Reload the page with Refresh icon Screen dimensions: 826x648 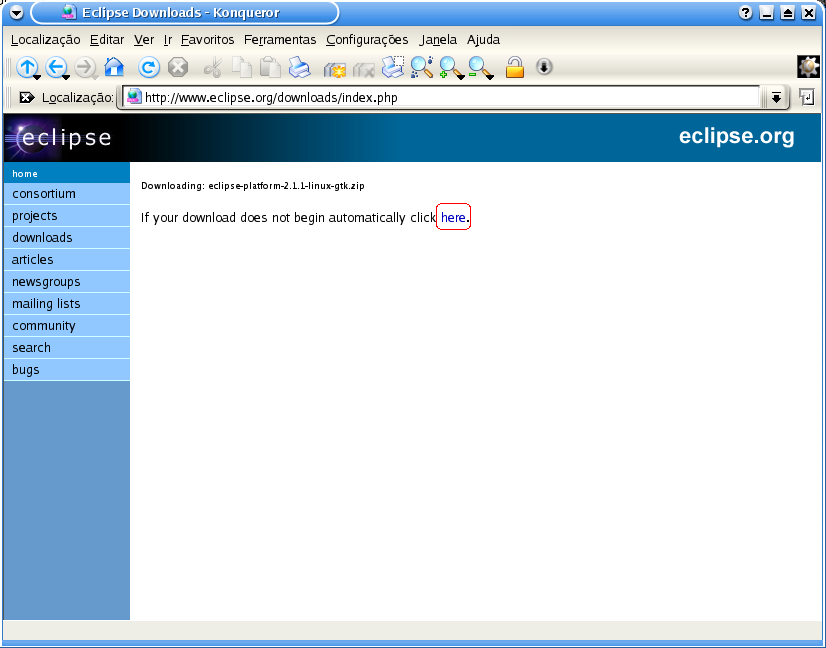[149, 67]
